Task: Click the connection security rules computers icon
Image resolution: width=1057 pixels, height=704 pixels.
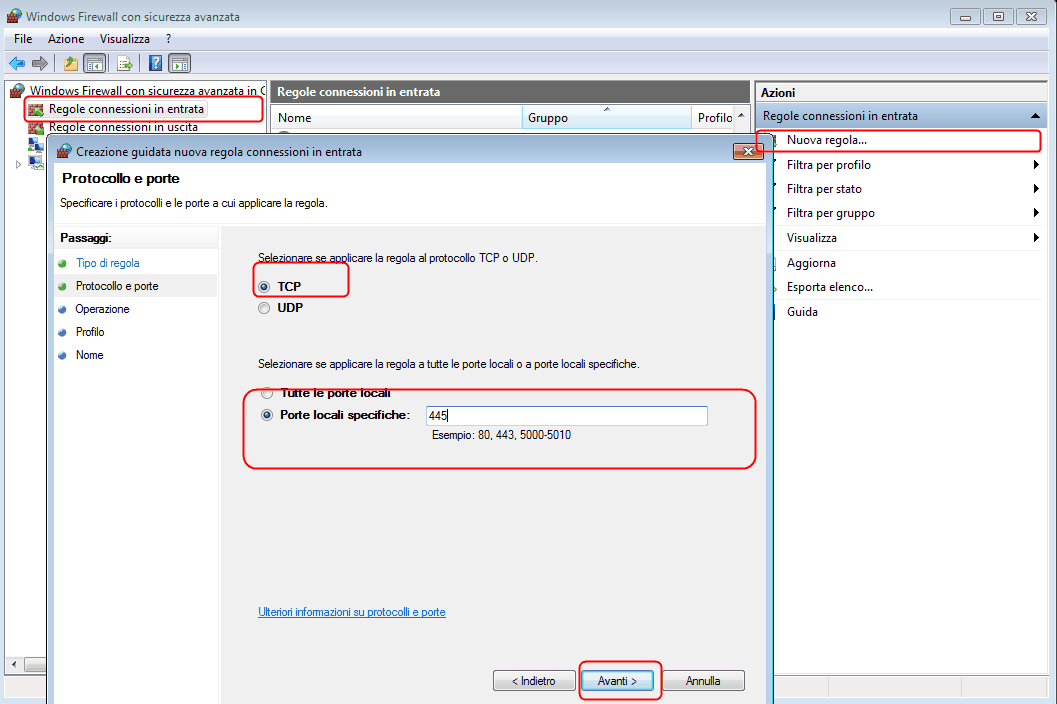Action: point(36,144)
